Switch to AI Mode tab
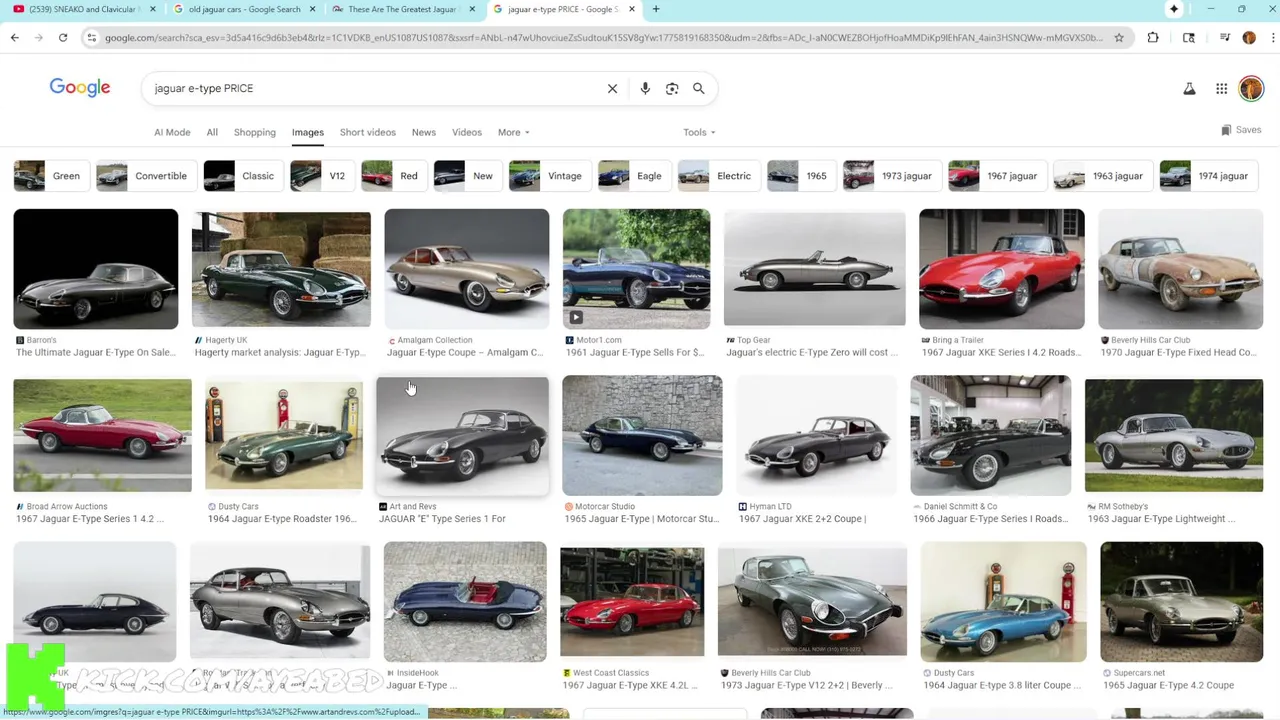Image resolution: width=1280 pixels, height=720 pixels. point(172,132)
